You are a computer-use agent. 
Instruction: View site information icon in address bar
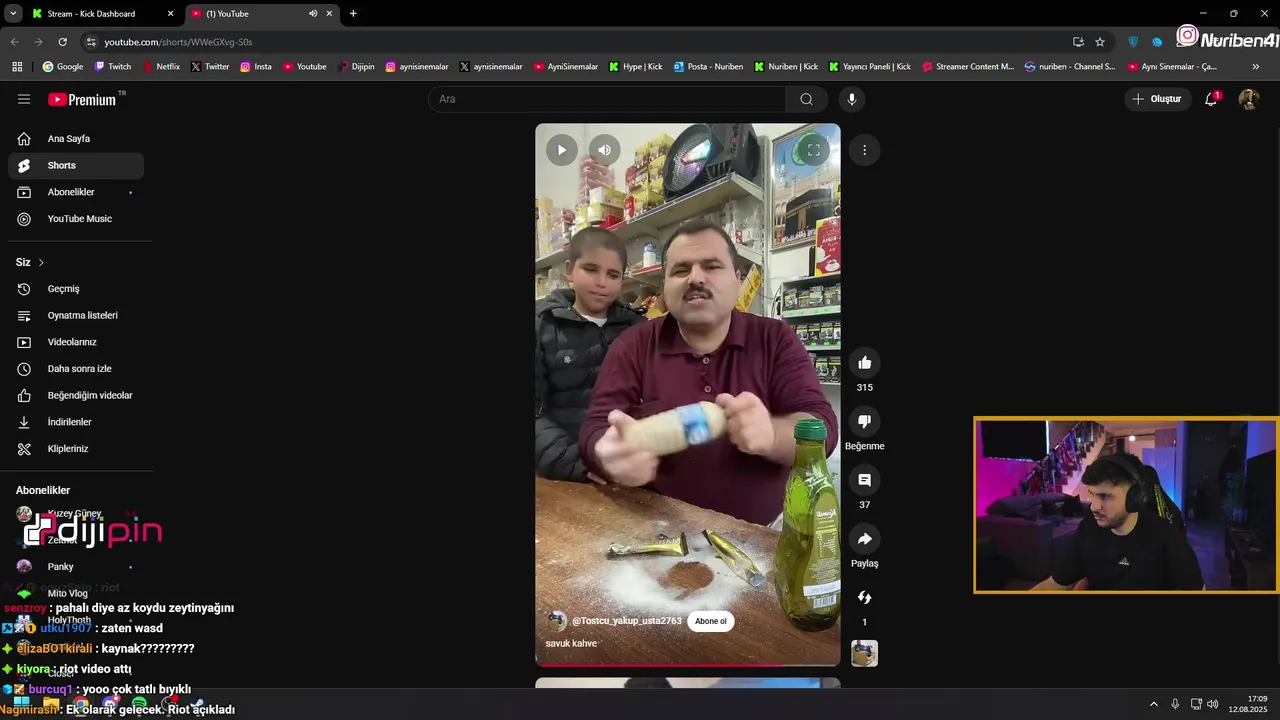[91, 42]
